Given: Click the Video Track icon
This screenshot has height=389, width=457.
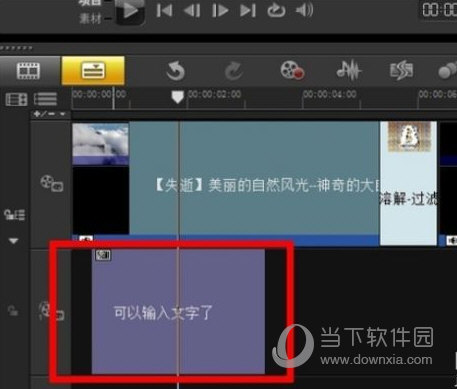Looking at the screenshot, I should 52,183.
